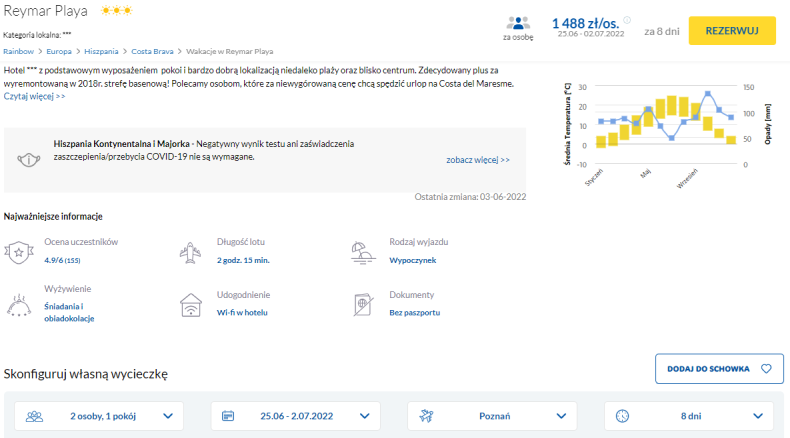
Task: Click Czytaj więcej link under the description
Action: [x=34, y=96]
